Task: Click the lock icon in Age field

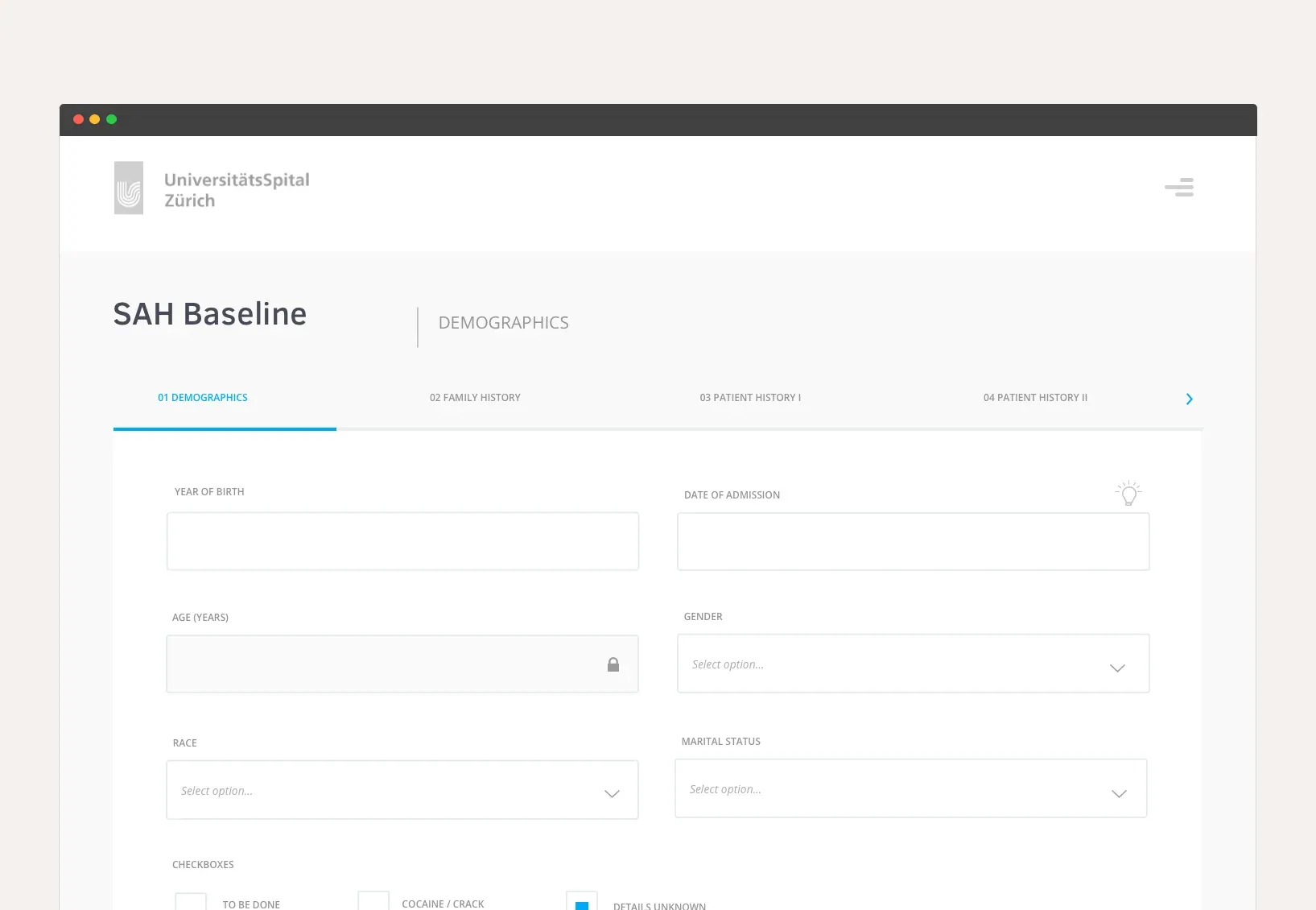Action: (613, 664)
